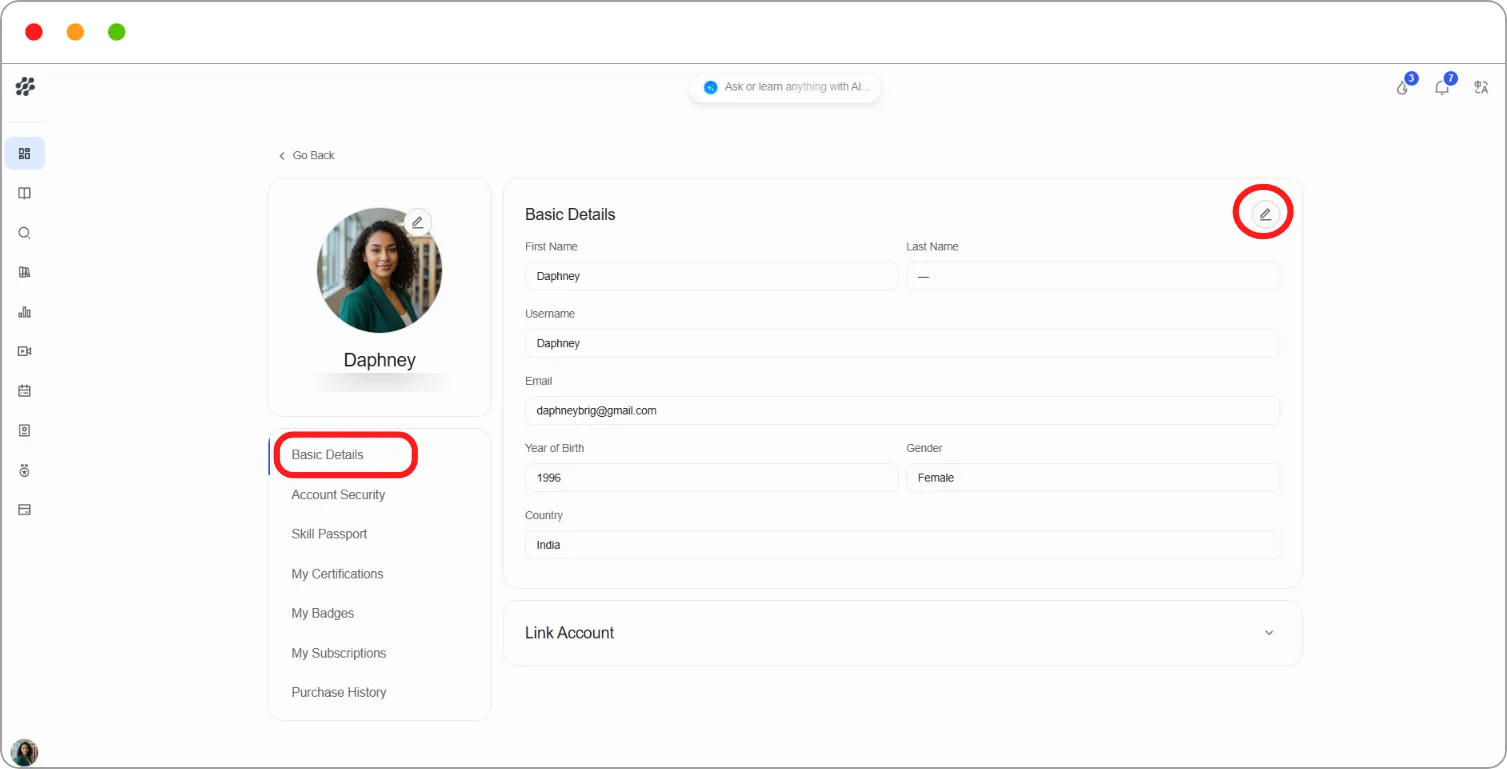The width and height of the screenshot is (1507, 769).
Task: Click the pencil icon on the profile photo
Action: [x=418, y=222]
